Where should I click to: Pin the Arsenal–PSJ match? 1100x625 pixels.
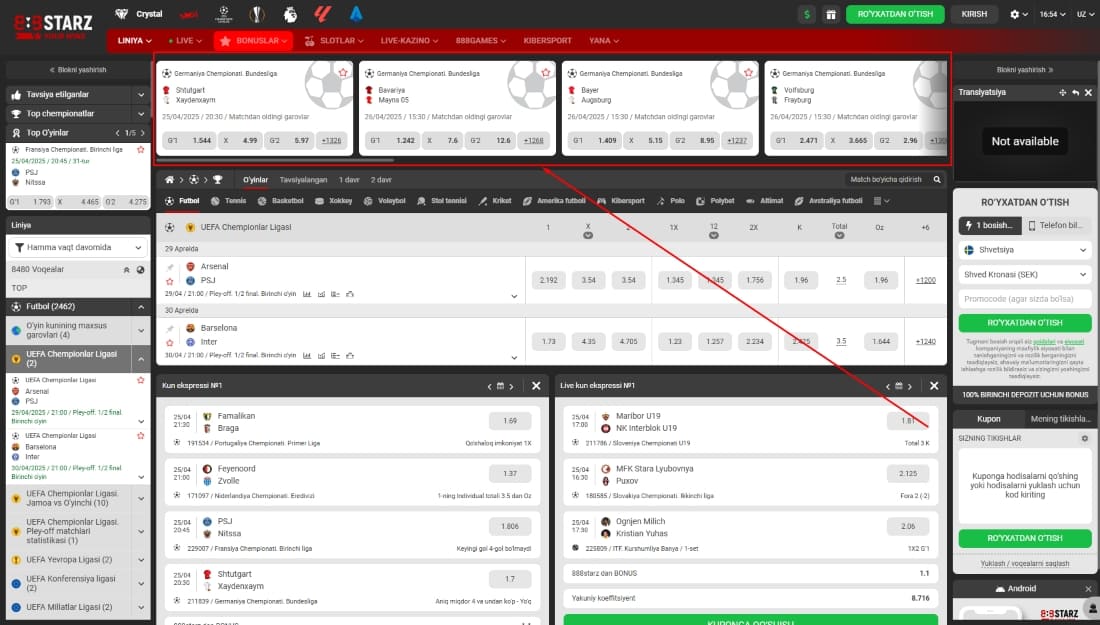pos(170,267)
